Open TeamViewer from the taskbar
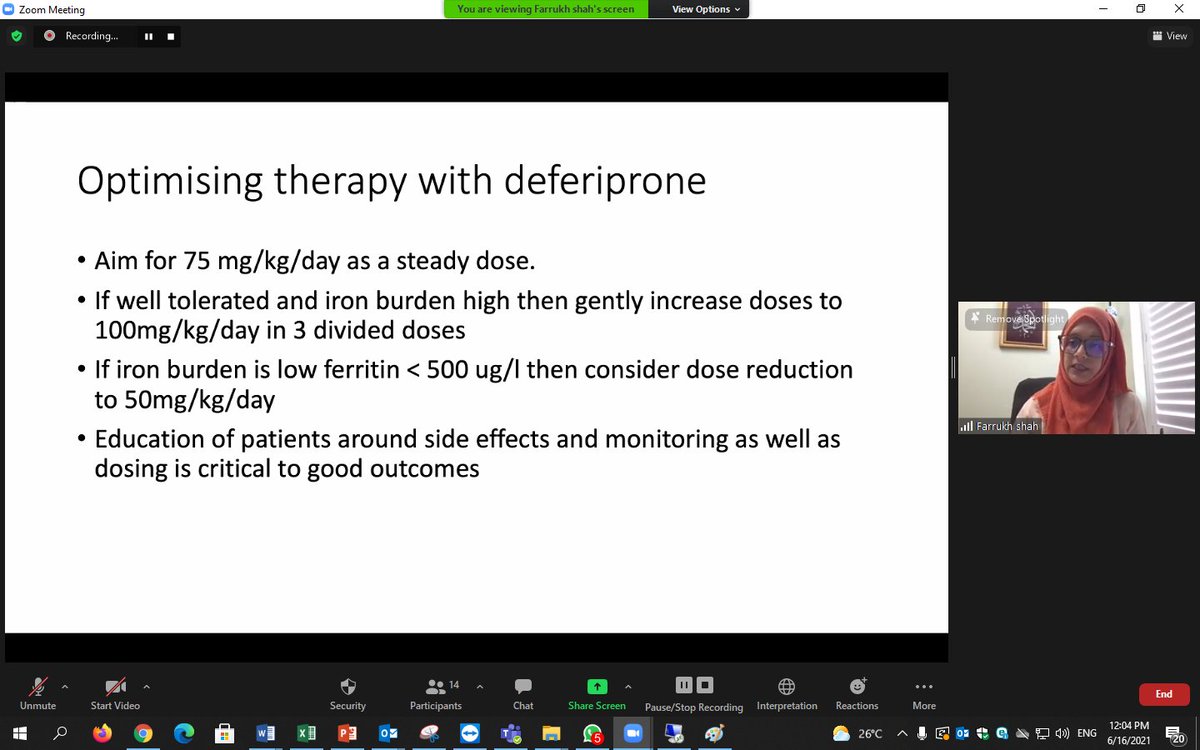Viewport: 1200px width, 750px height. click(470, 733)
